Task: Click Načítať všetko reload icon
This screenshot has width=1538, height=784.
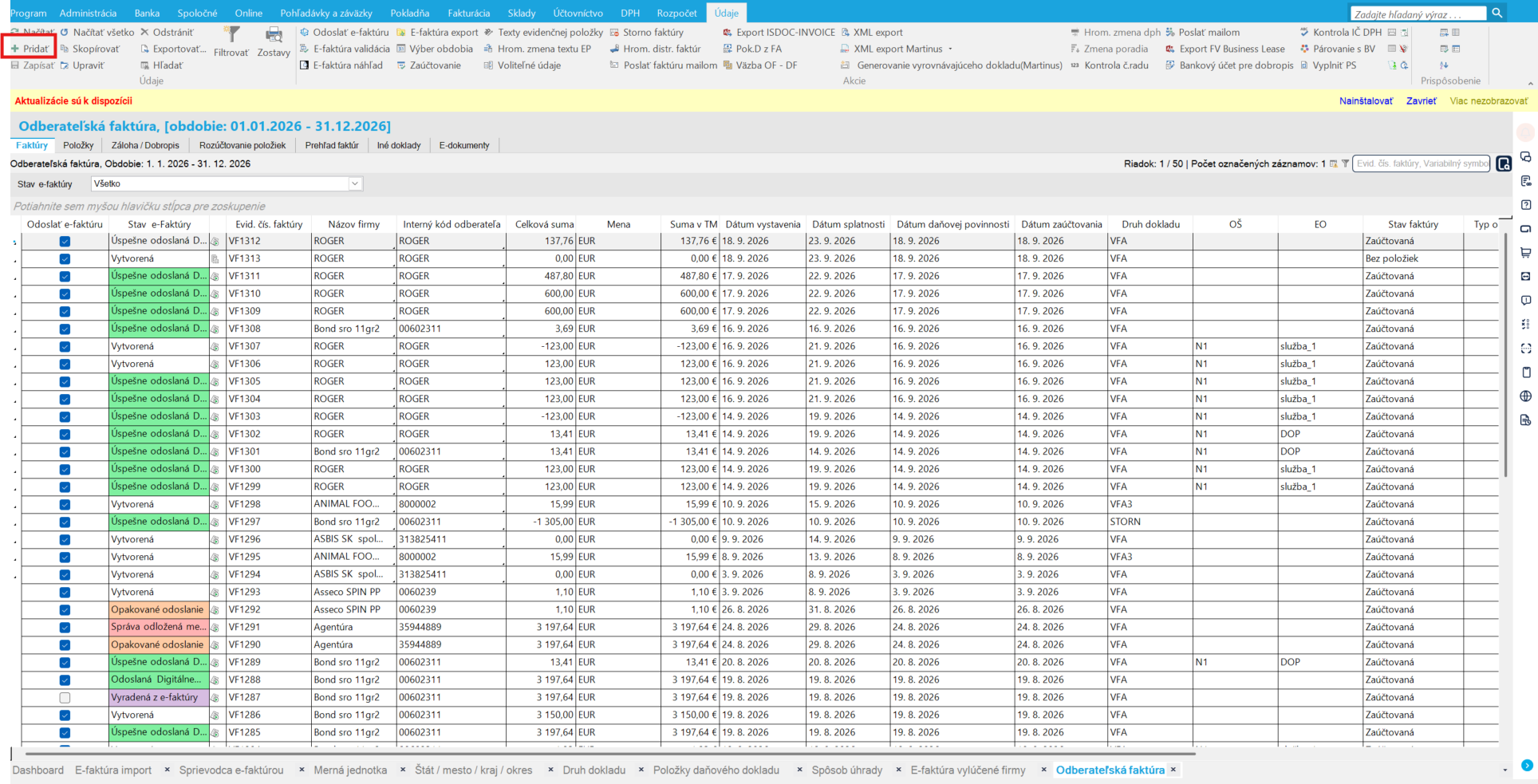Action: 65,33
